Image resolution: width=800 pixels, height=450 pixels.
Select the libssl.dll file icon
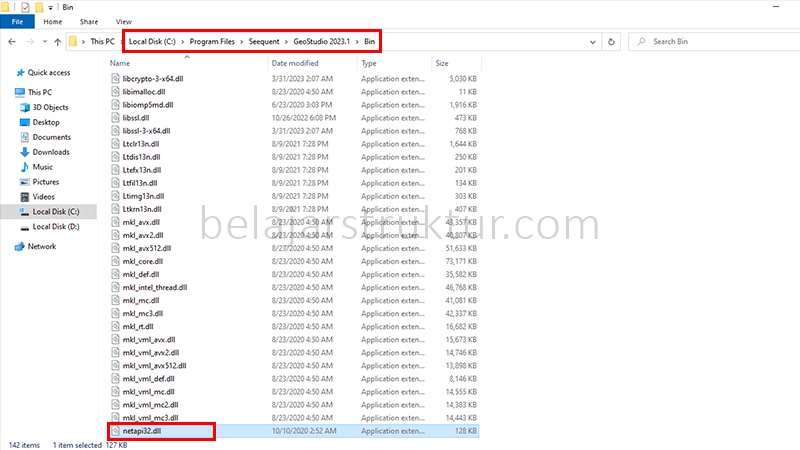(115, 118)
